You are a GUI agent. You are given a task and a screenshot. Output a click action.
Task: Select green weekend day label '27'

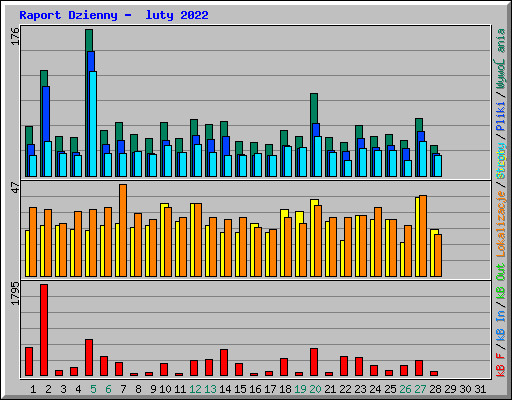(x=420, y=389)
